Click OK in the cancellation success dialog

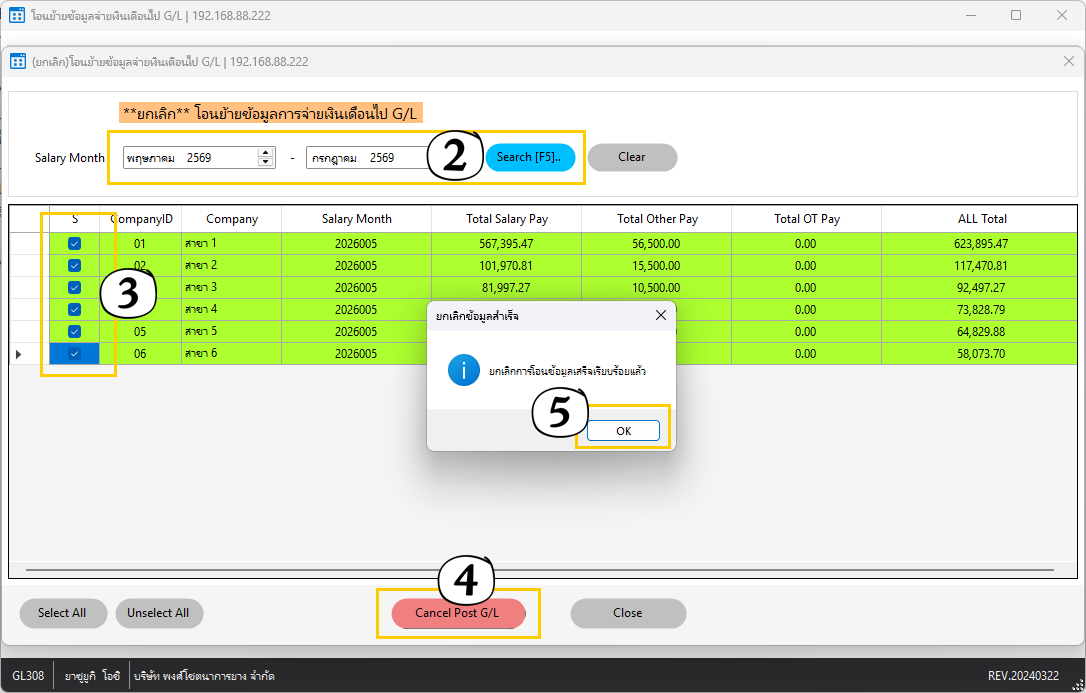coord(623,431)
